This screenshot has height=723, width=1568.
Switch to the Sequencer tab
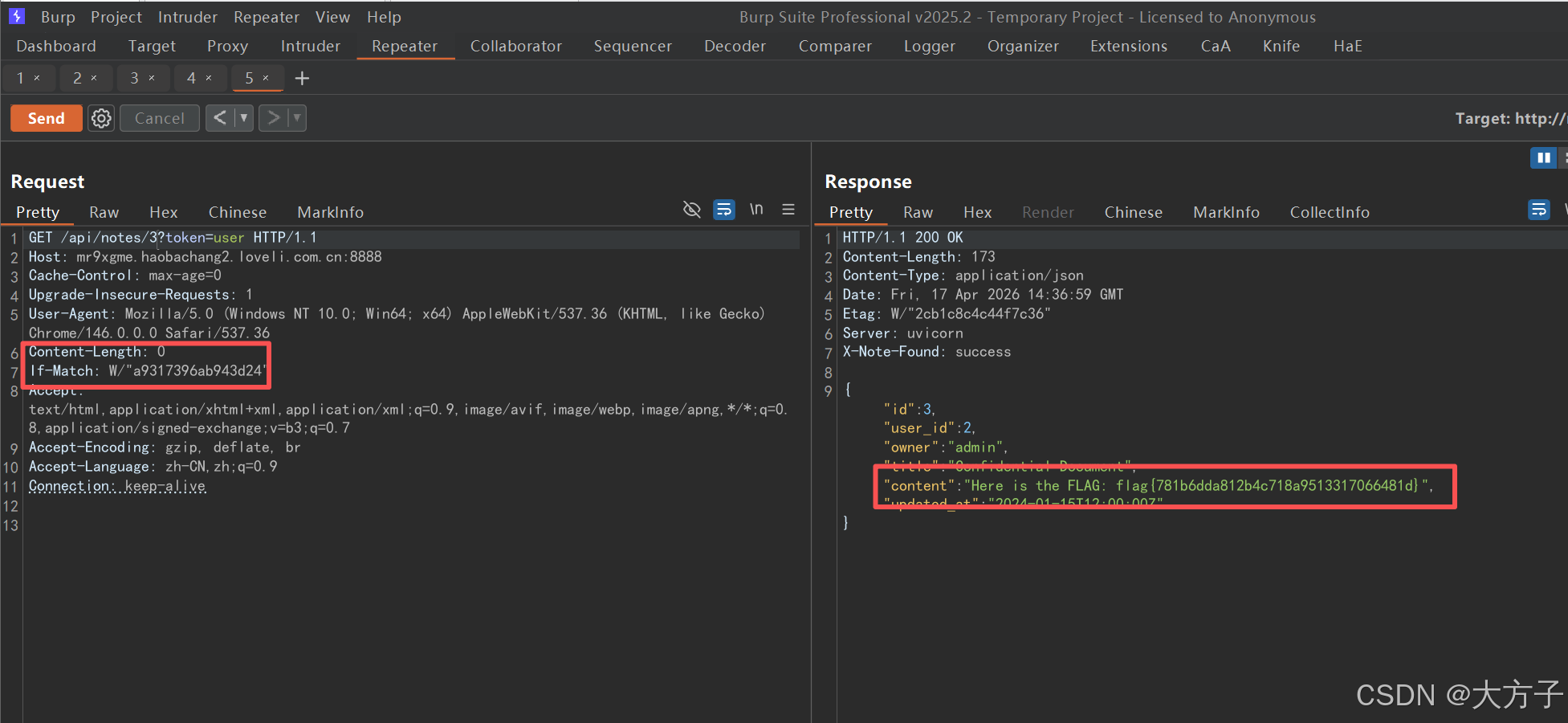[633, 46]
